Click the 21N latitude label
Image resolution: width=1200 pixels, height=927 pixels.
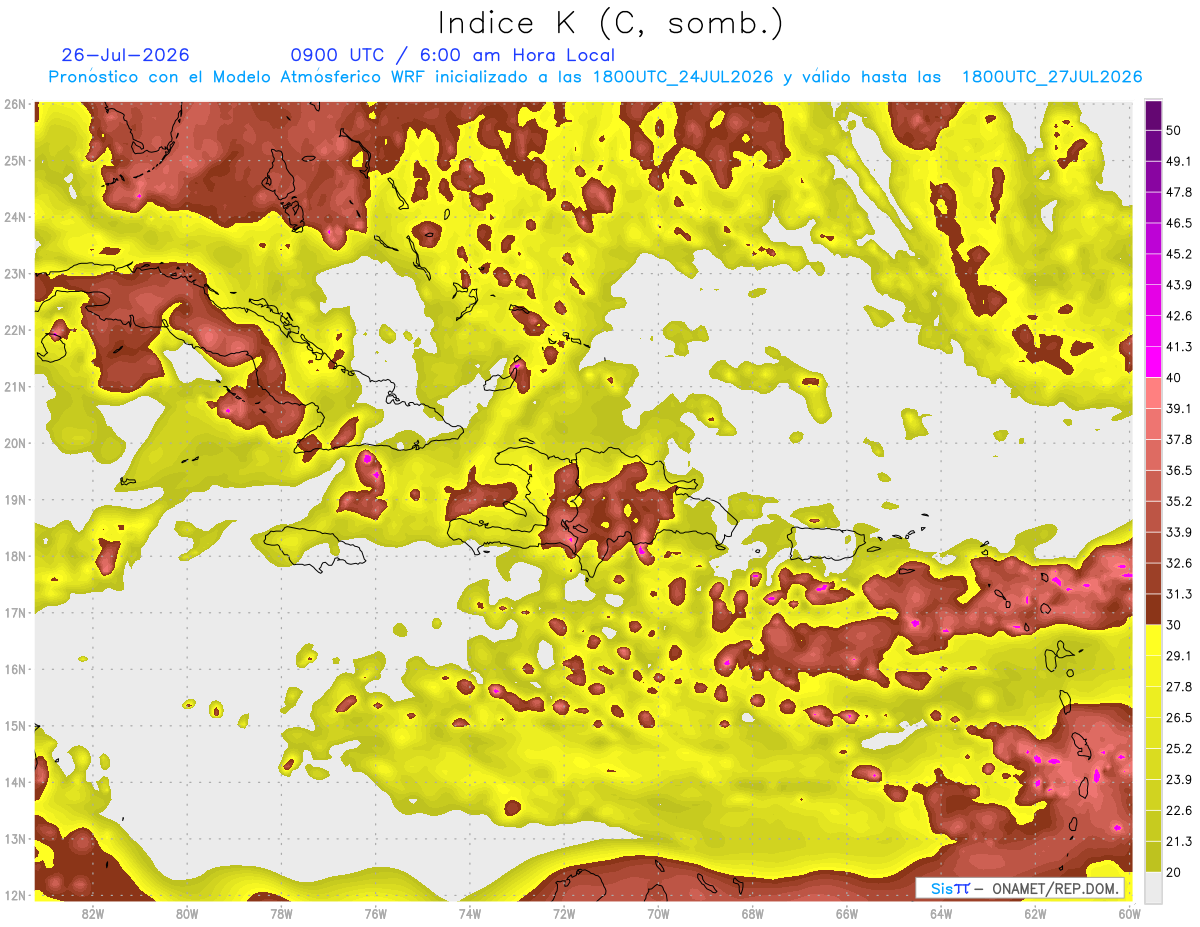[x=15, y=386]
